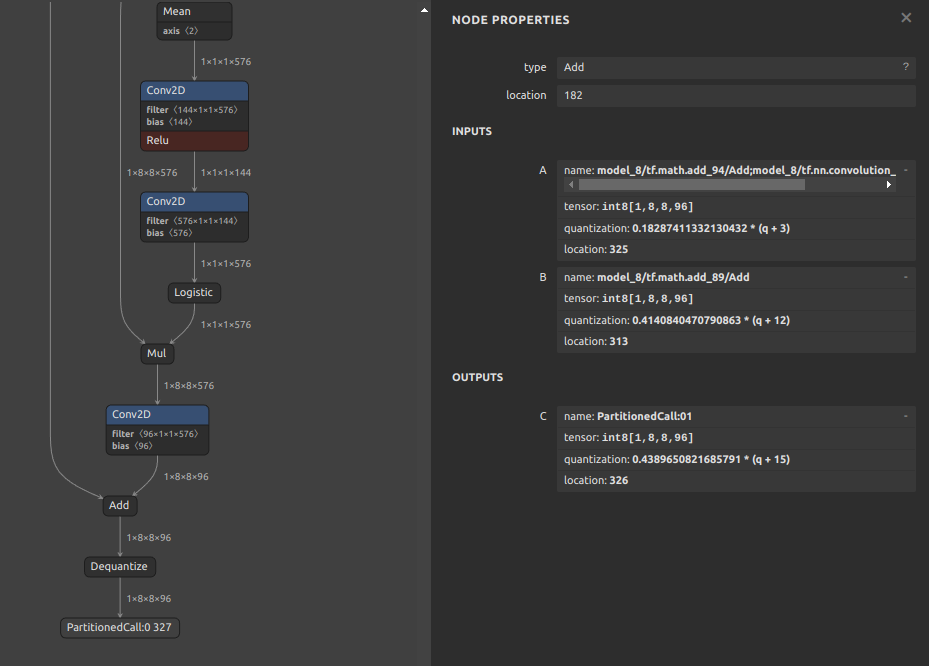The image size is (929, 666).
Task: Click the Relu activation bar inside Conv2D
Action: 193,141
